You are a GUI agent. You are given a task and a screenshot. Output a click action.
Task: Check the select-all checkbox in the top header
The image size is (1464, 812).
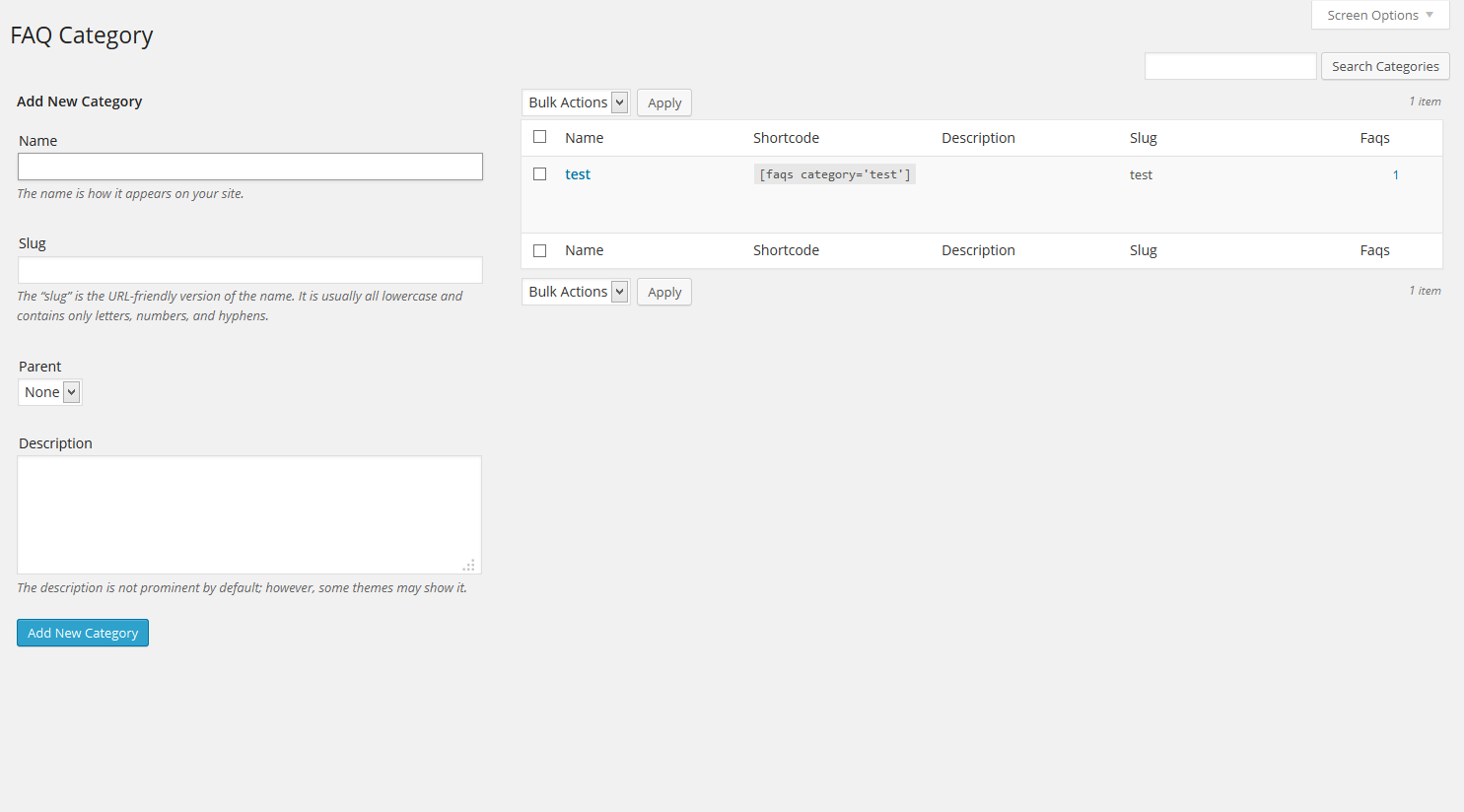539,137
